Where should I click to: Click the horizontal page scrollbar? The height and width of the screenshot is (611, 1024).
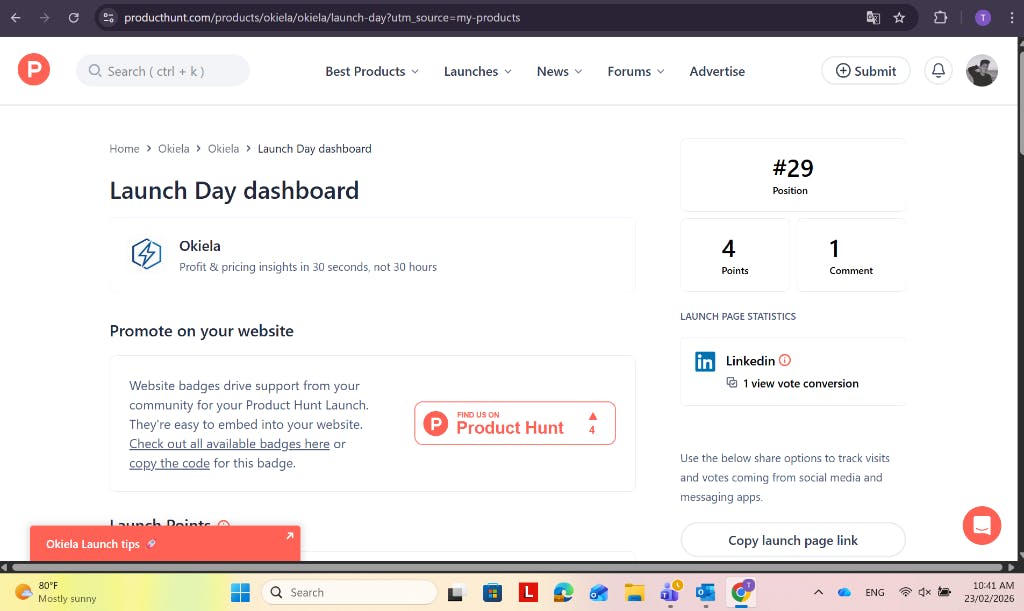(x=507, y=567)
